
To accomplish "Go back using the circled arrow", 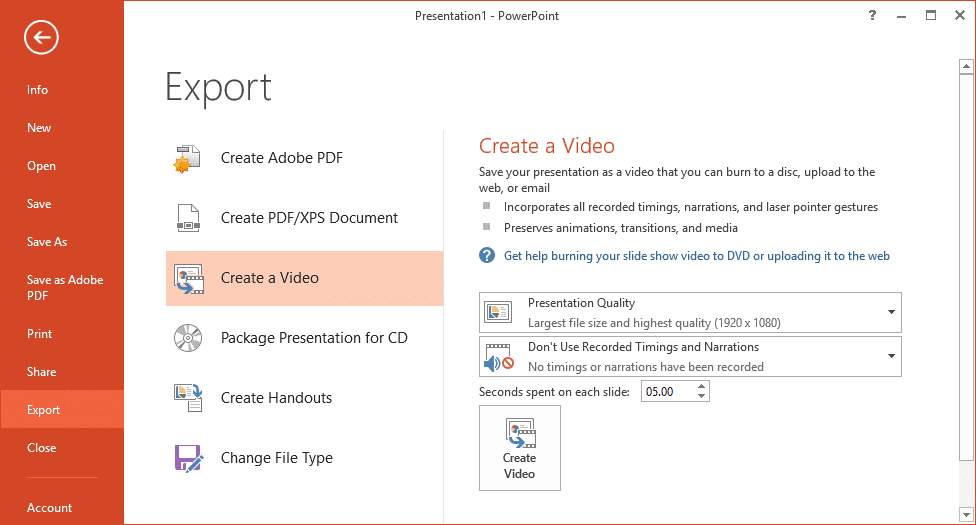I will pyautogui.click(x=42, y=37).
